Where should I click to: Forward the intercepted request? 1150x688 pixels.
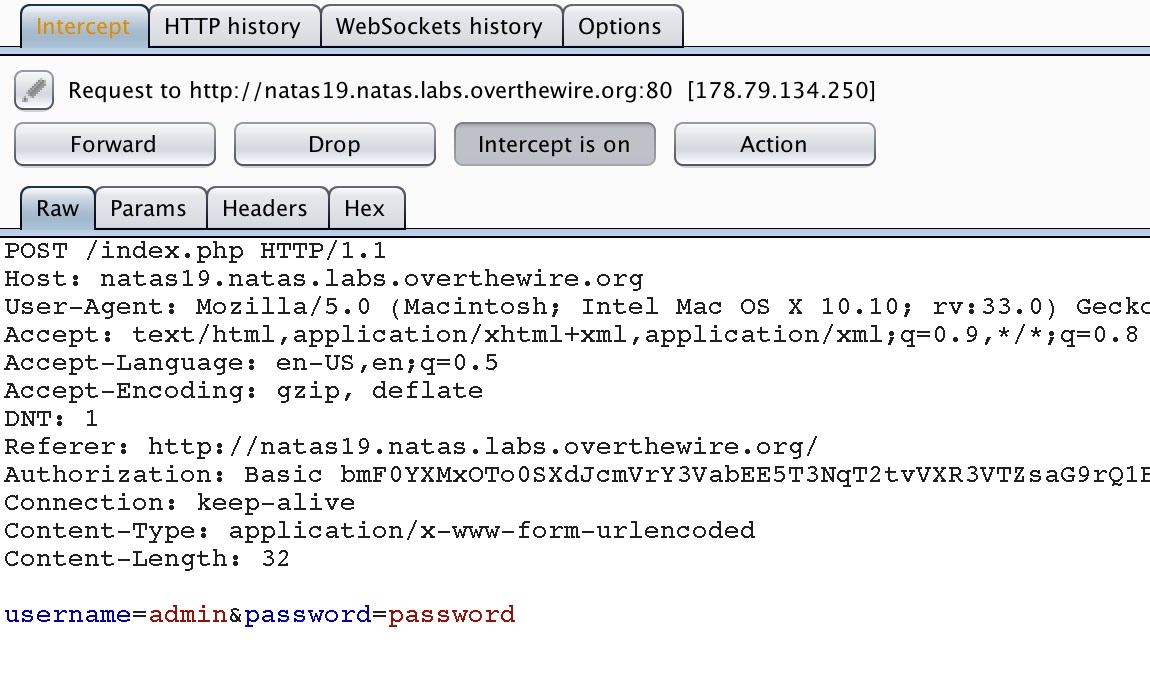coord(114,144)
